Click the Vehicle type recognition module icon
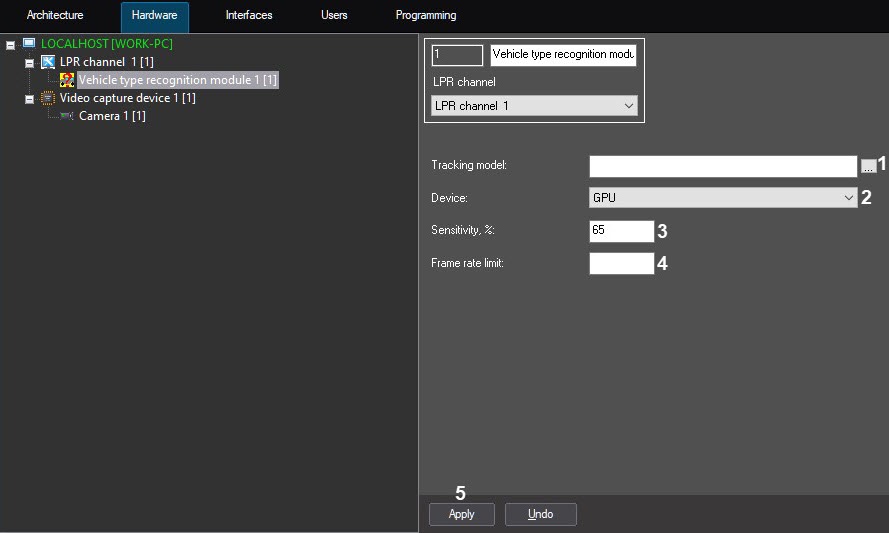 coord(67,80)
